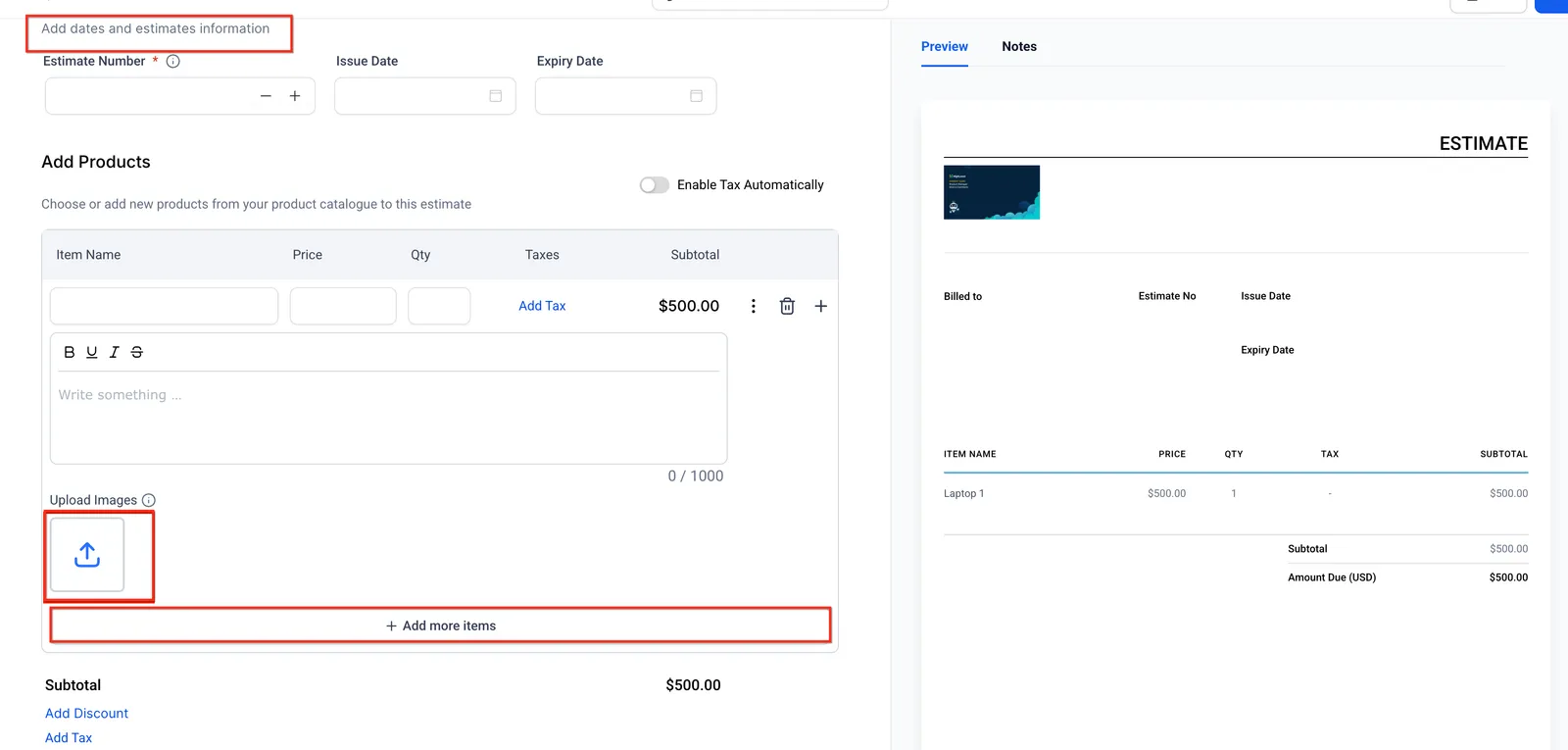Screen dimensions: 1568x750
Task: Switch to the Notes tab
Action: click(x=1019, y=46)
